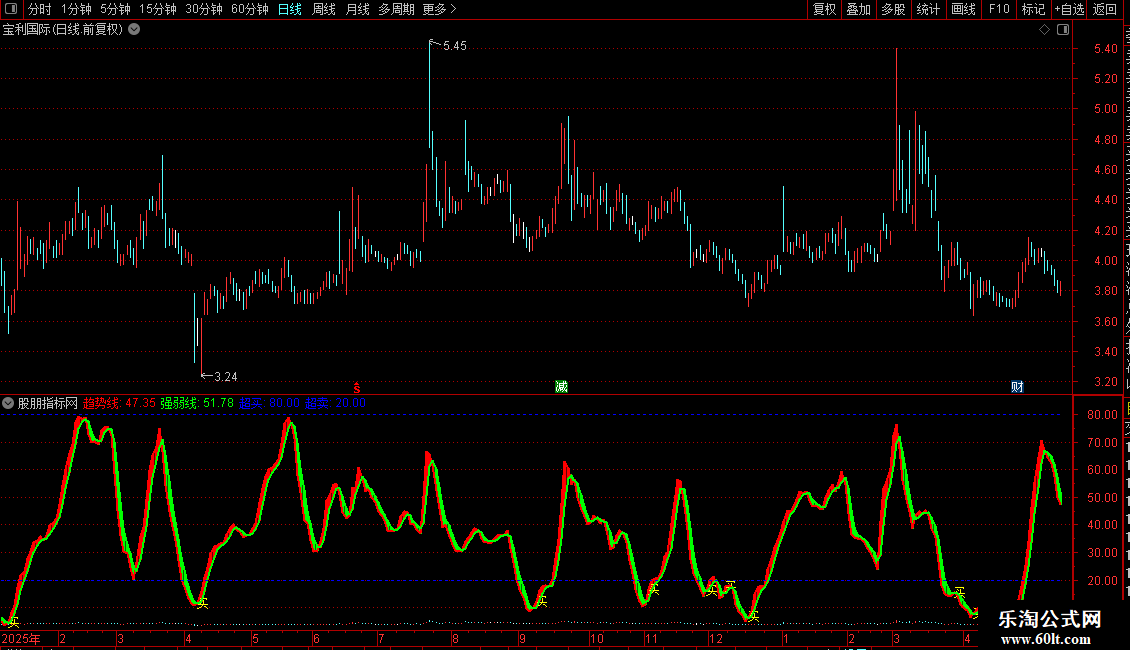
Task: Click the 标记 mark button
Action: click(x=1033, y=9)
